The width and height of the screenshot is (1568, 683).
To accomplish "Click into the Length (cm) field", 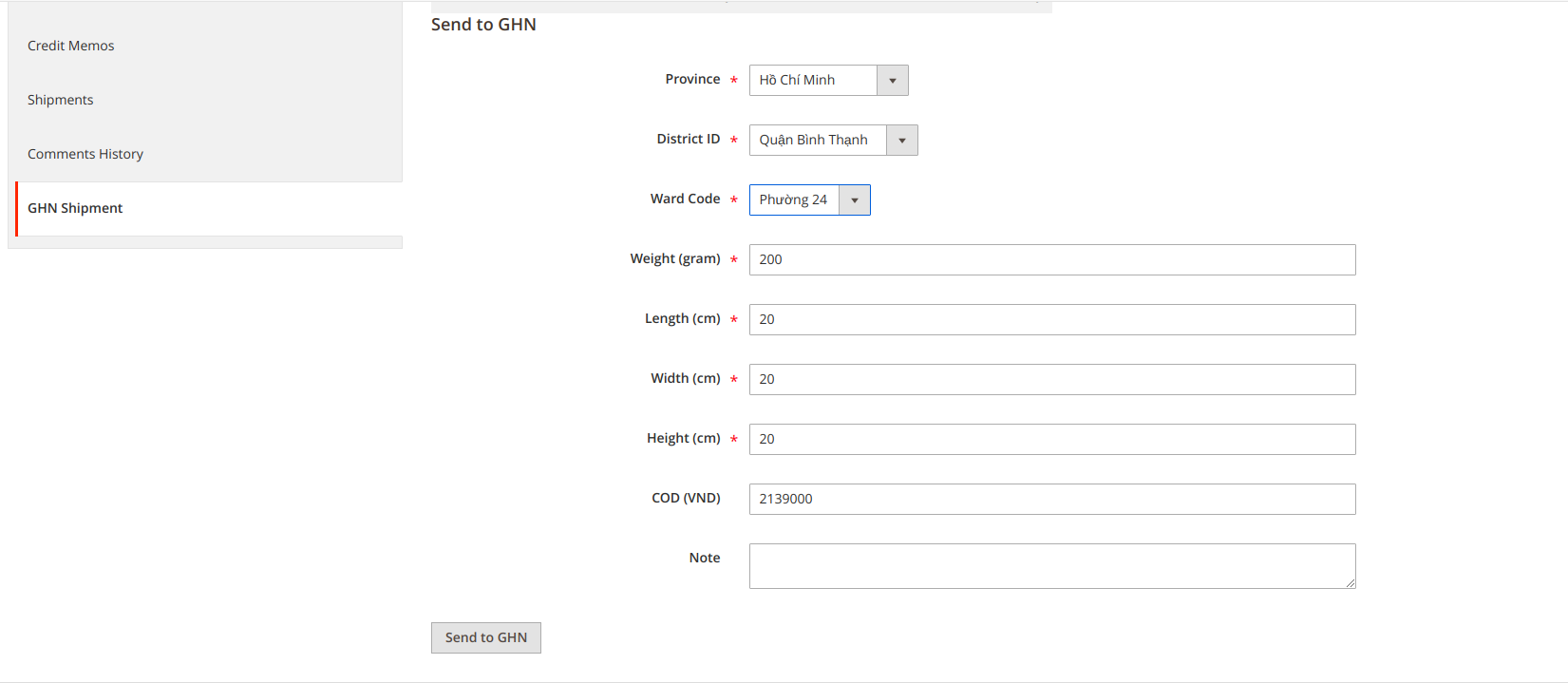I will (1052, 319).
